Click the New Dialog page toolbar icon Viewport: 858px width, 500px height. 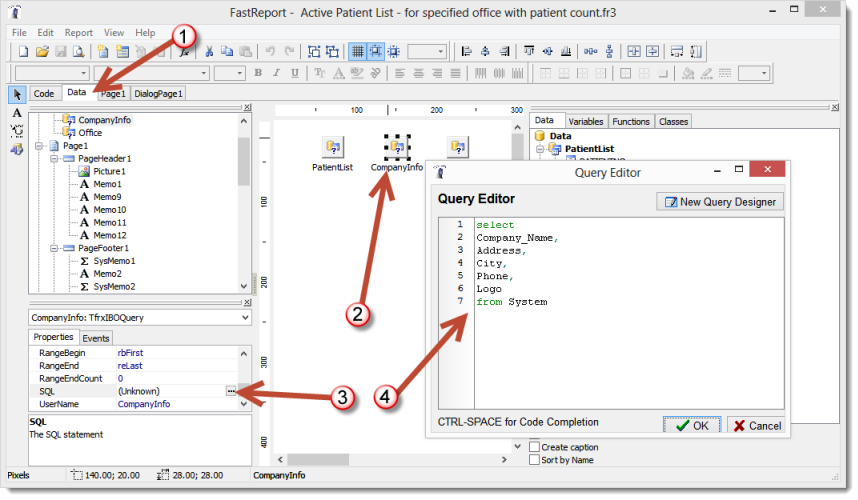pyautogui.click(x=122, y=51)
